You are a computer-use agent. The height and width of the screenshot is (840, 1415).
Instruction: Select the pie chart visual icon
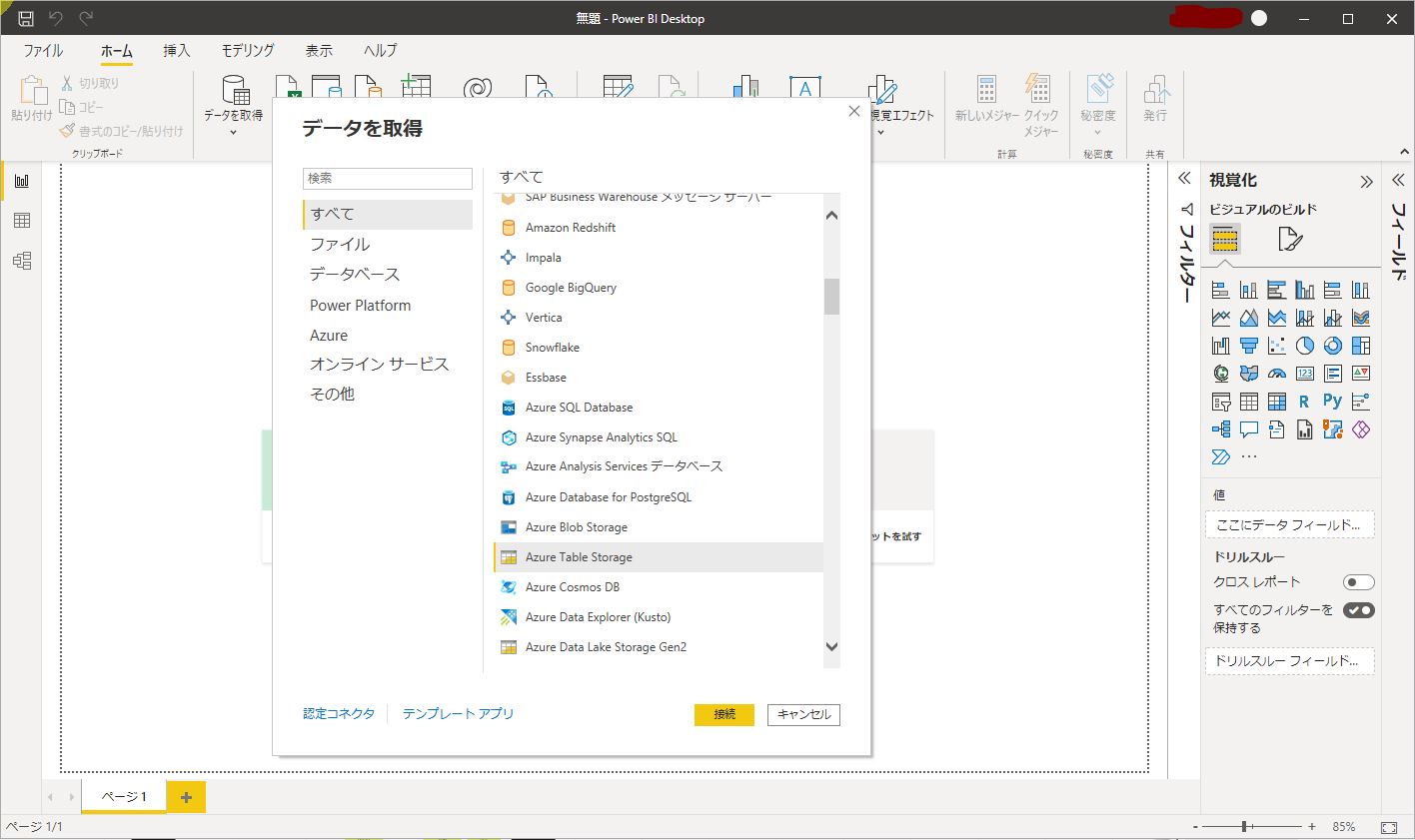(1304, 346)
